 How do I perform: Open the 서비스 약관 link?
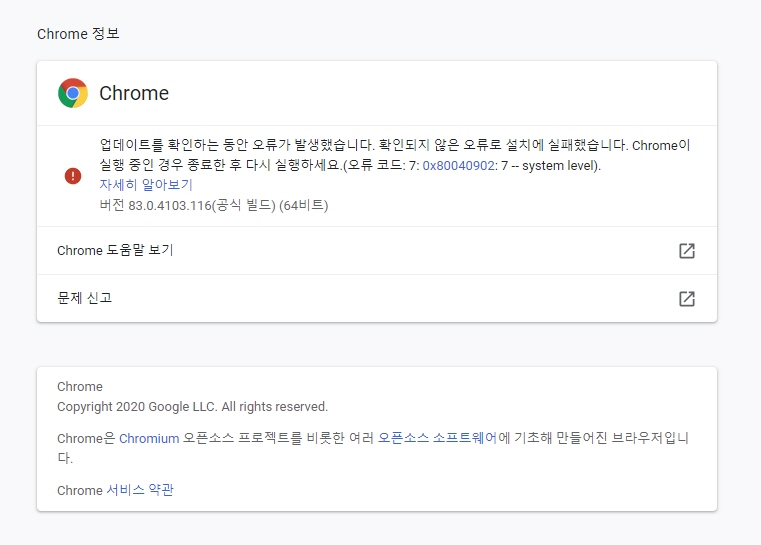[x=140, y=490]
